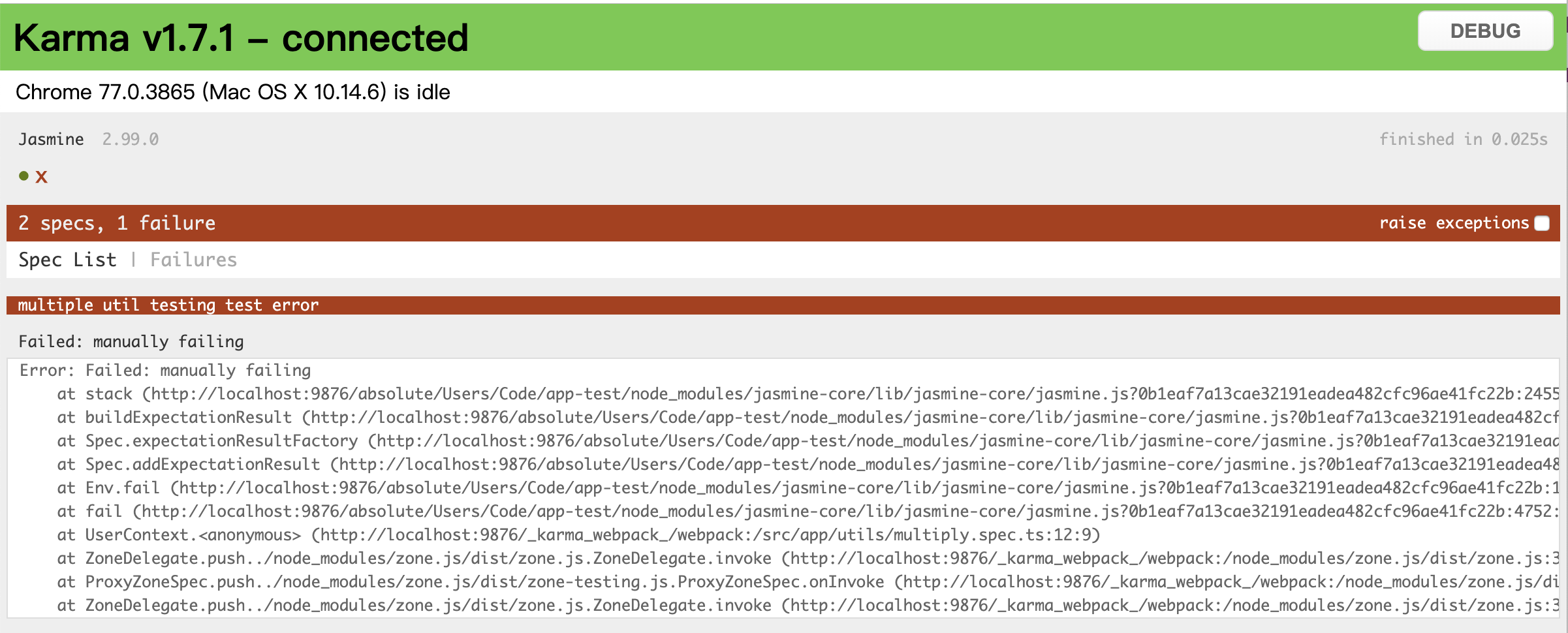The image size is (1568, 633).
Task: Click the 'Error: Failed: manually failing' stack trace line
Action: (165, 371)
